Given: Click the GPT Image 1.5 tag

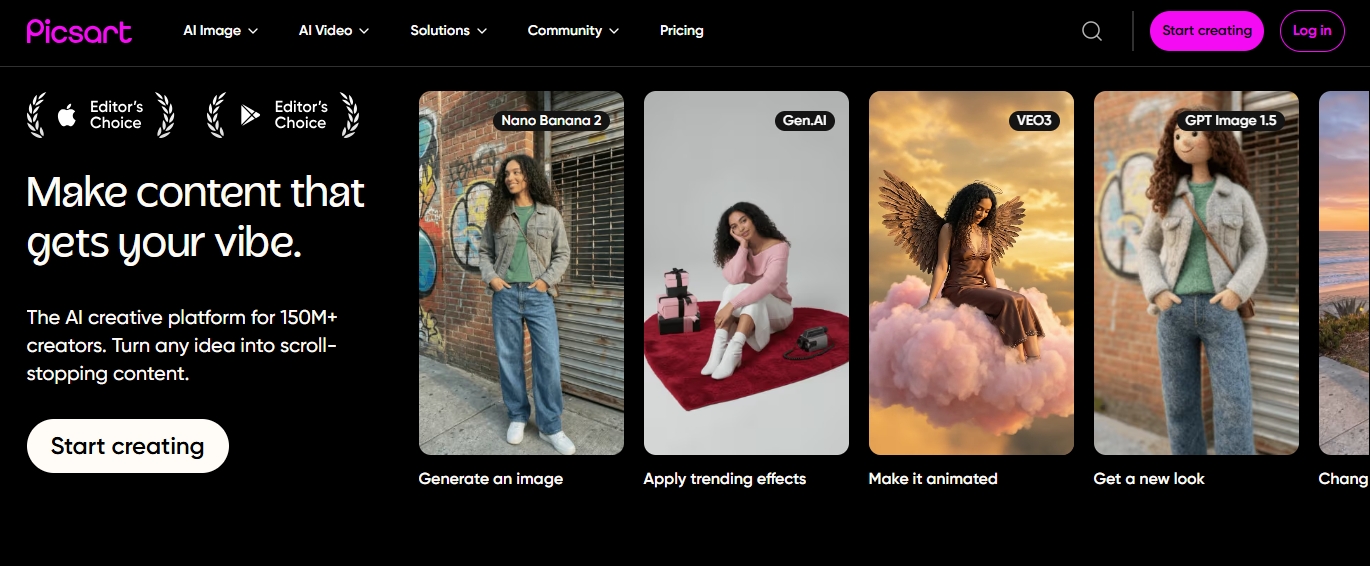Looking at the screenshot, I should pos(1230,120).
